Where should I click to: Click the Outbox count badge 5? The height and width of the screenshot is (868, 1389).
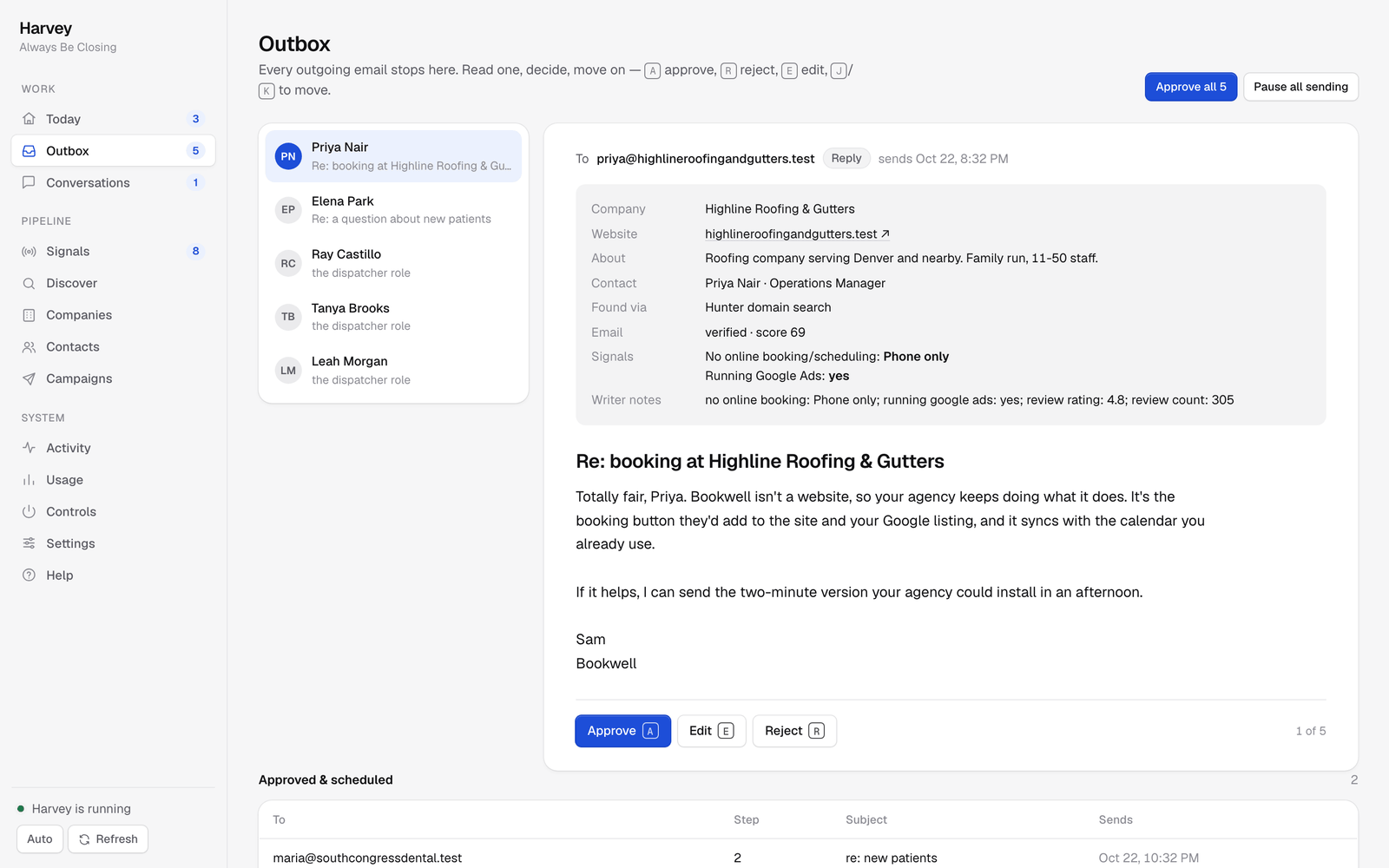point(195,151)
